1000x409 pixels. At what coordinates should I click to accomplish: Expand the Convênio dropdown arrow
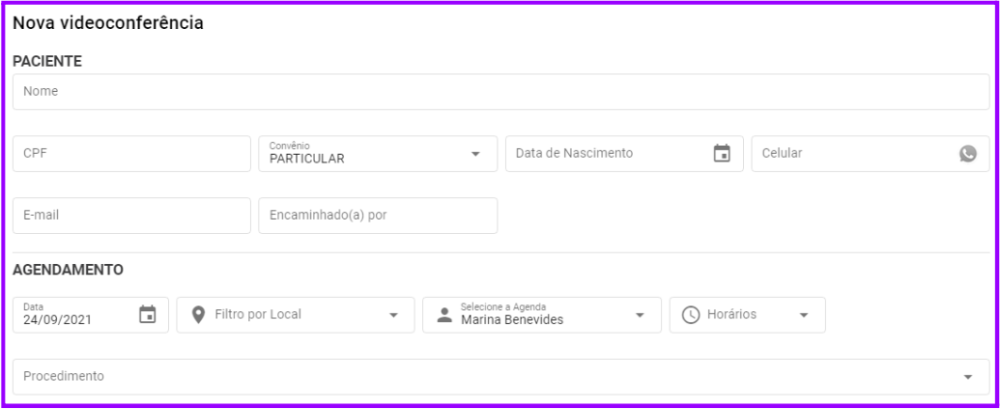coord(475,154)
